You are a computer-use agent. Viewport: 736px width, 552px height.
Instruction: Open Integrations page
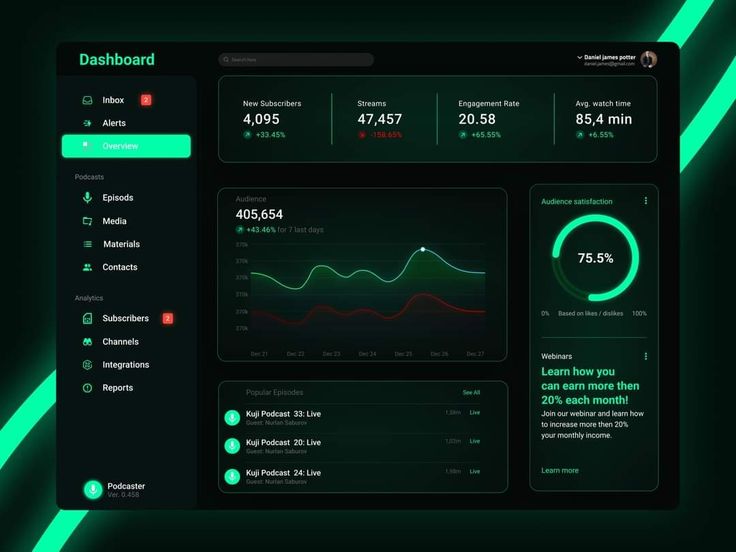126,365
